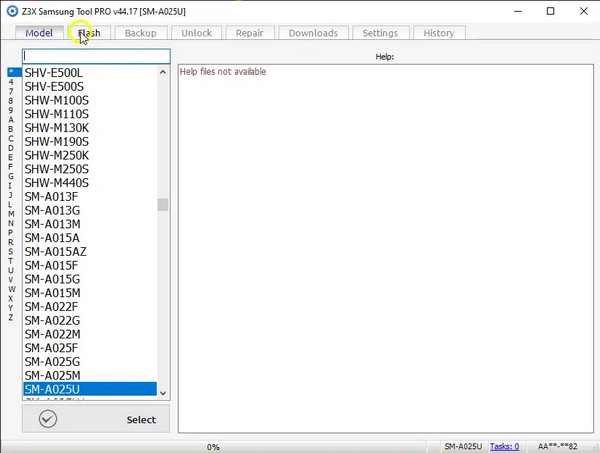Choose SHW-M250K in the model list
This screenshot has width=600, height=453.
point(57,155)
